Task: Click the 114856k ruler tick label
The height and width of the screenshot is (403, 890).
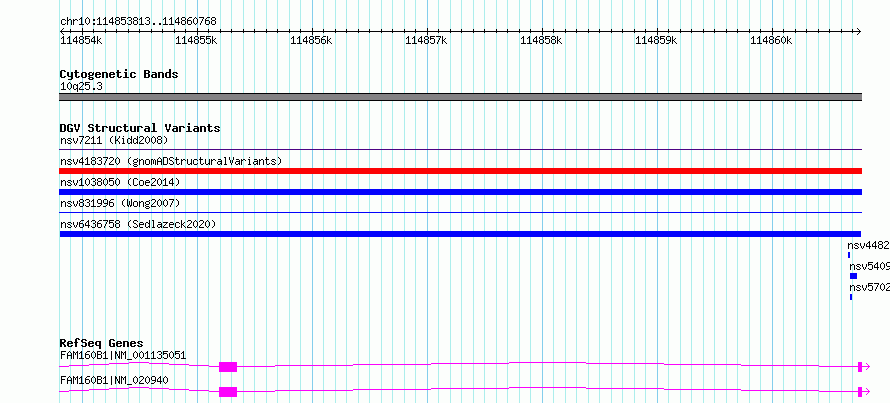Action: point(311,40)
